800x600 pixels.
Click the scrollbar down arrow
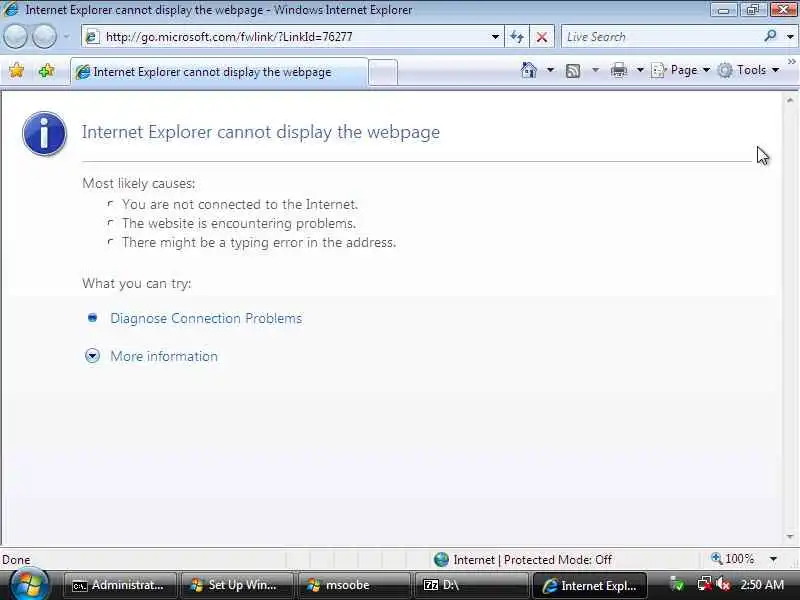[790, 537]
